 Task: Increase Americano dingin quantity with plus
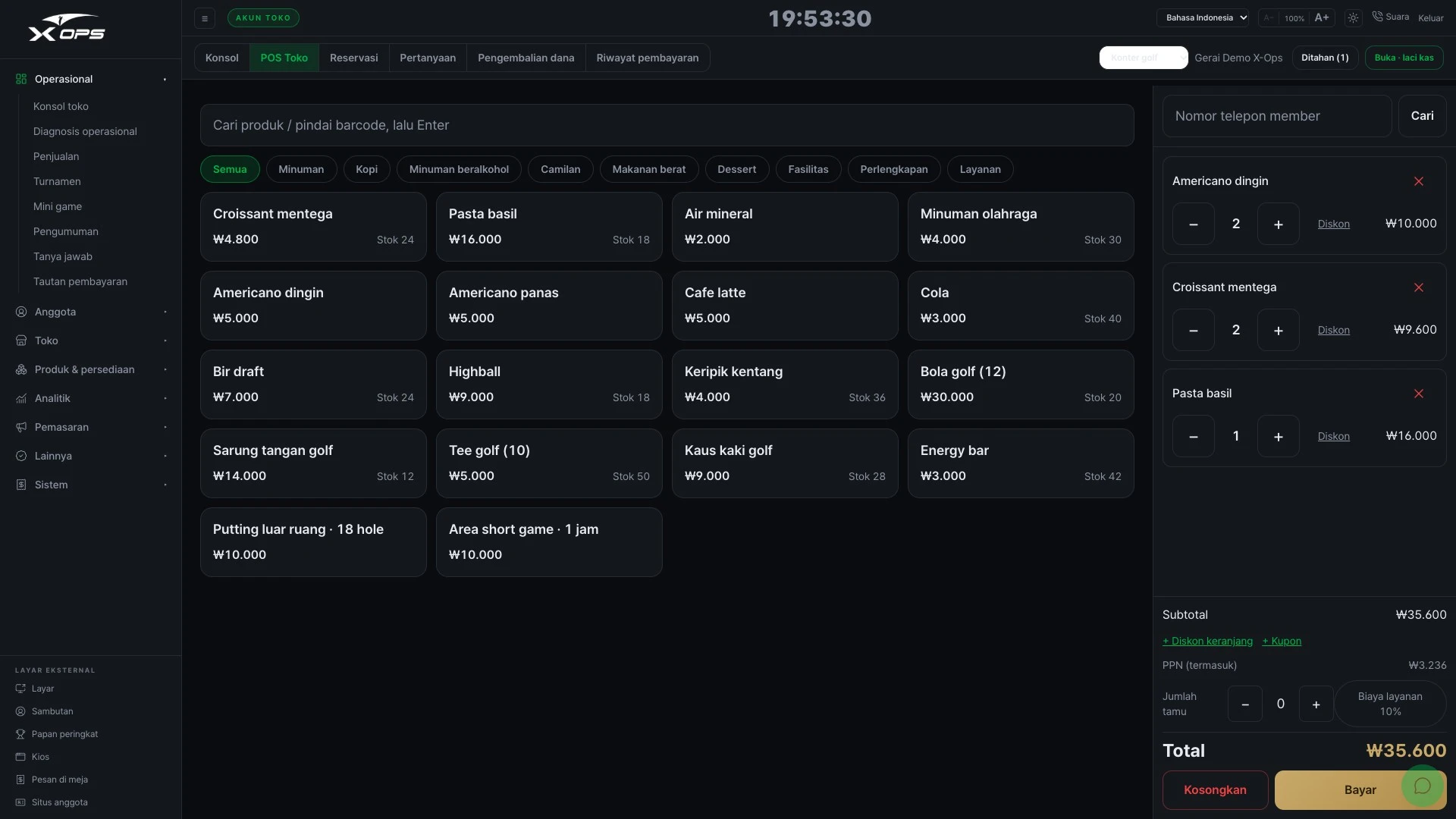tap(1279, 224)
